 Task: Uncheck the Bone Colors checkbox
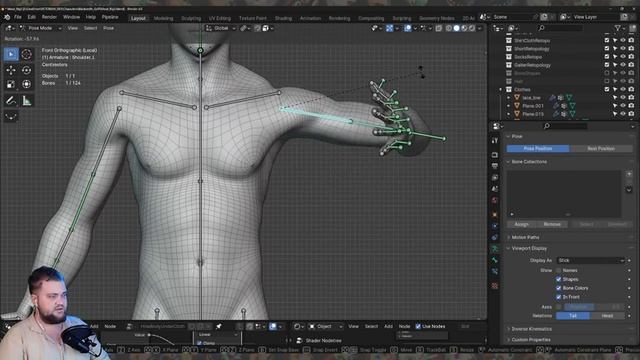[x=558, y=288]
